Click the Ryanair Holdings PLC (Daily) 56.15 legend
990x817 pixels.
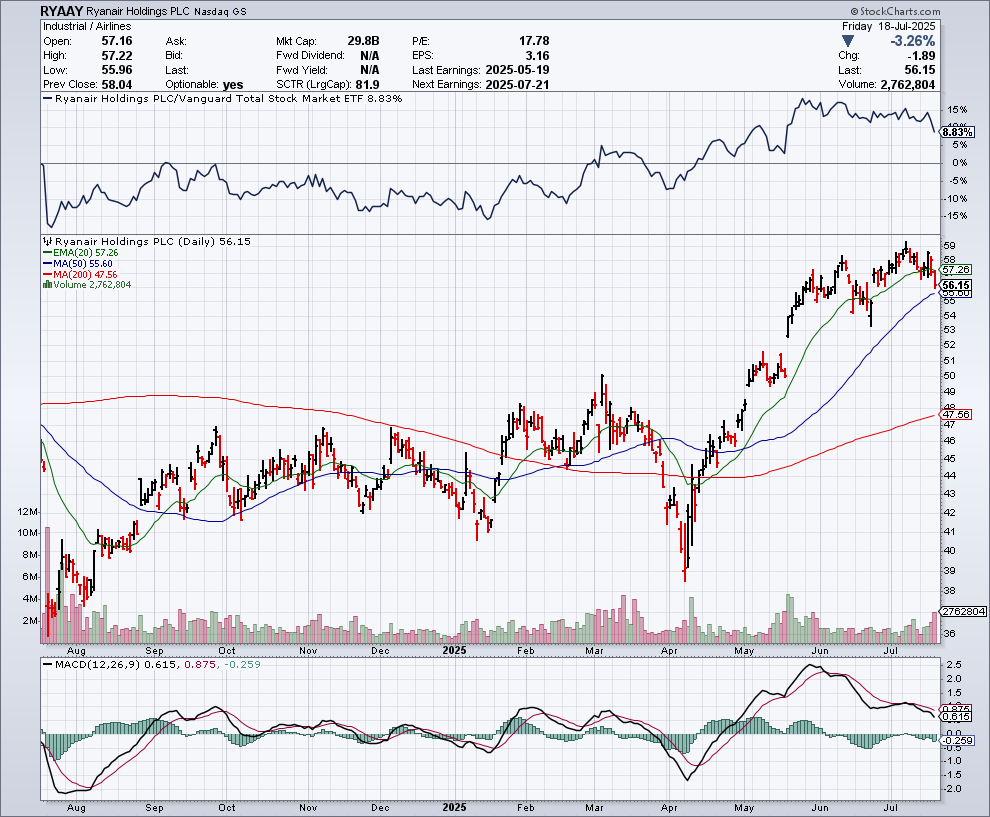coord(153,242)
